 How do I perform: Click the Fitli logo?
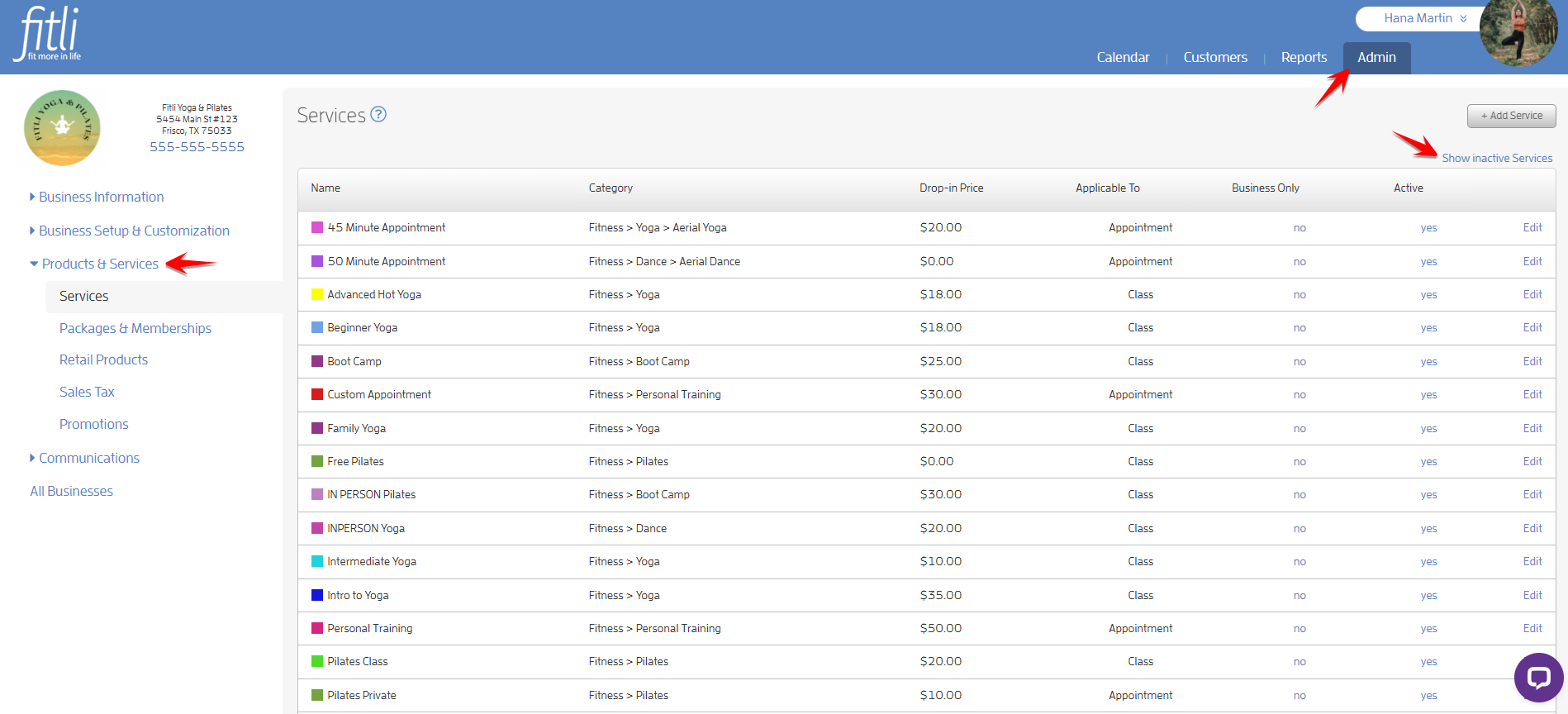47,34
